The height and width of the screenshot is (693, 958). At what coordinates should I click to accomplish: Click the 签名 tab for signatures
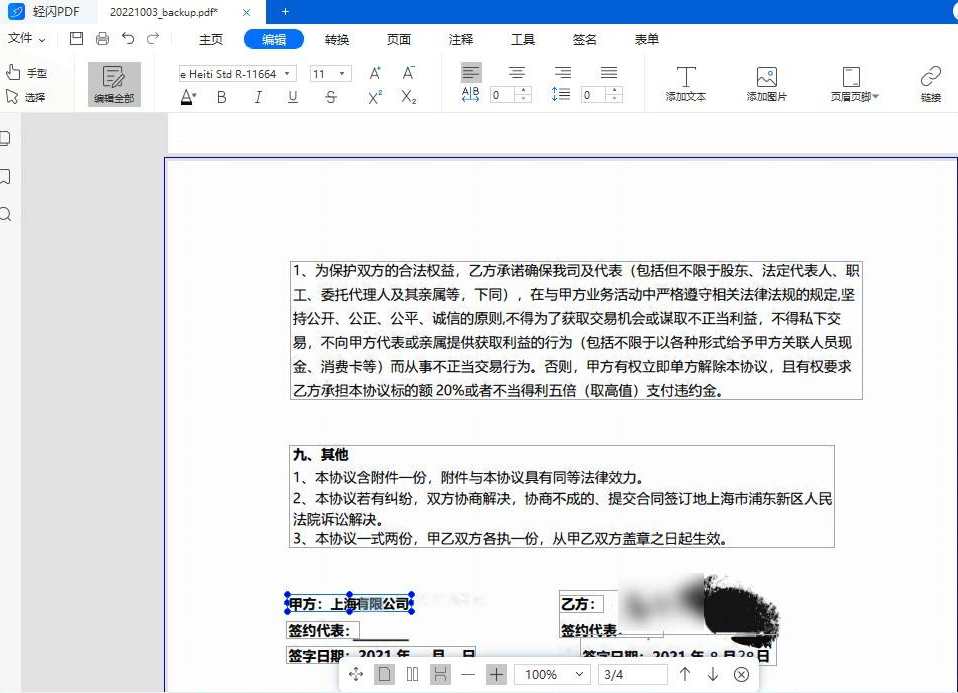pyautogui.click(x=585, y=39)
